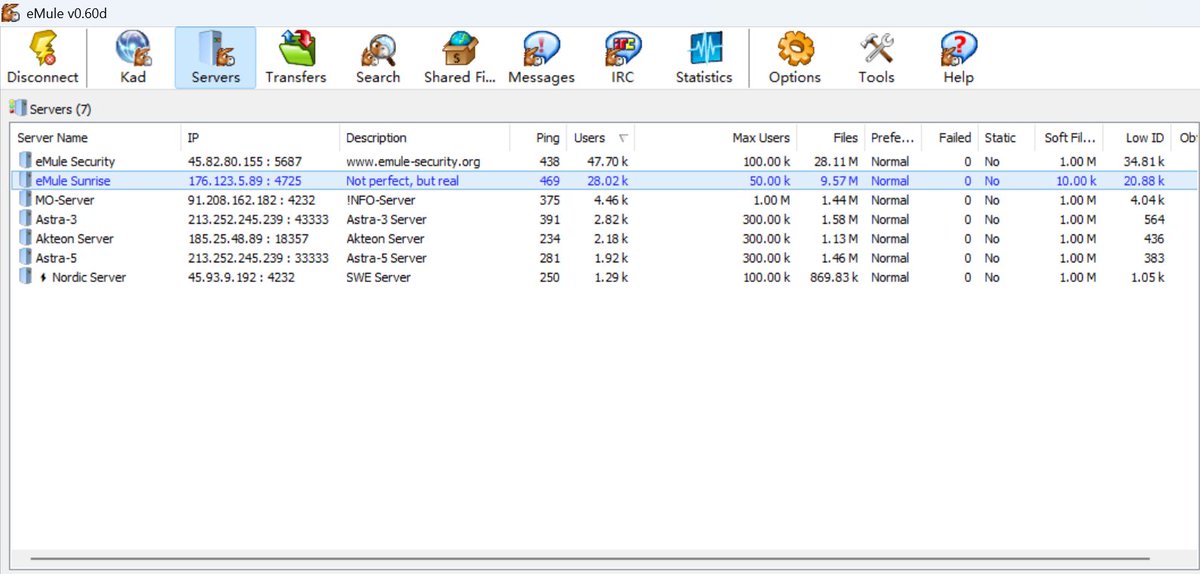Open the Kad network view
1200x574 pixels.
tap(133, 58)
